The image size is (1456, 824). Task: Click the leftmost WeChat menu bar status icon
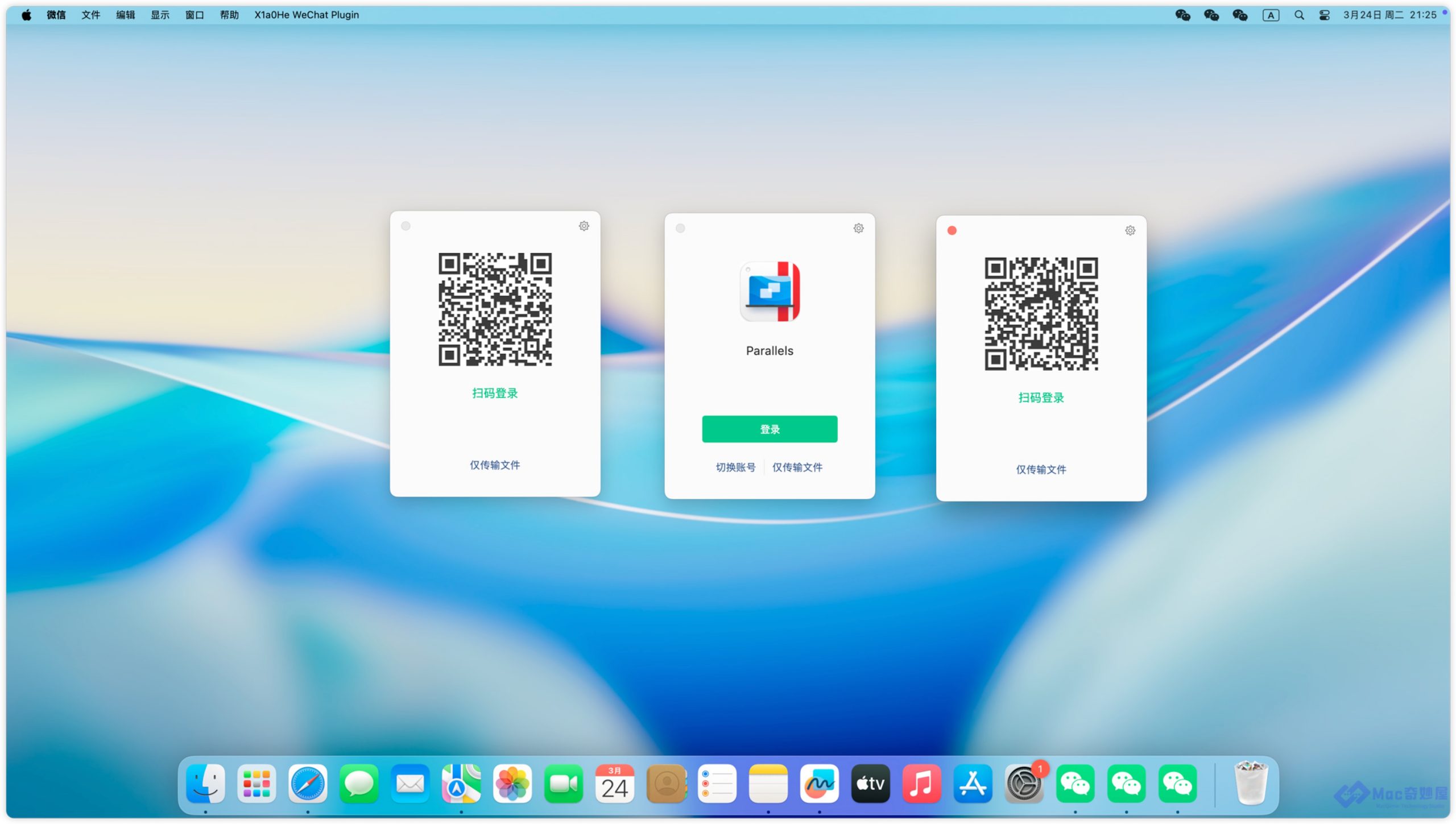1182,15
